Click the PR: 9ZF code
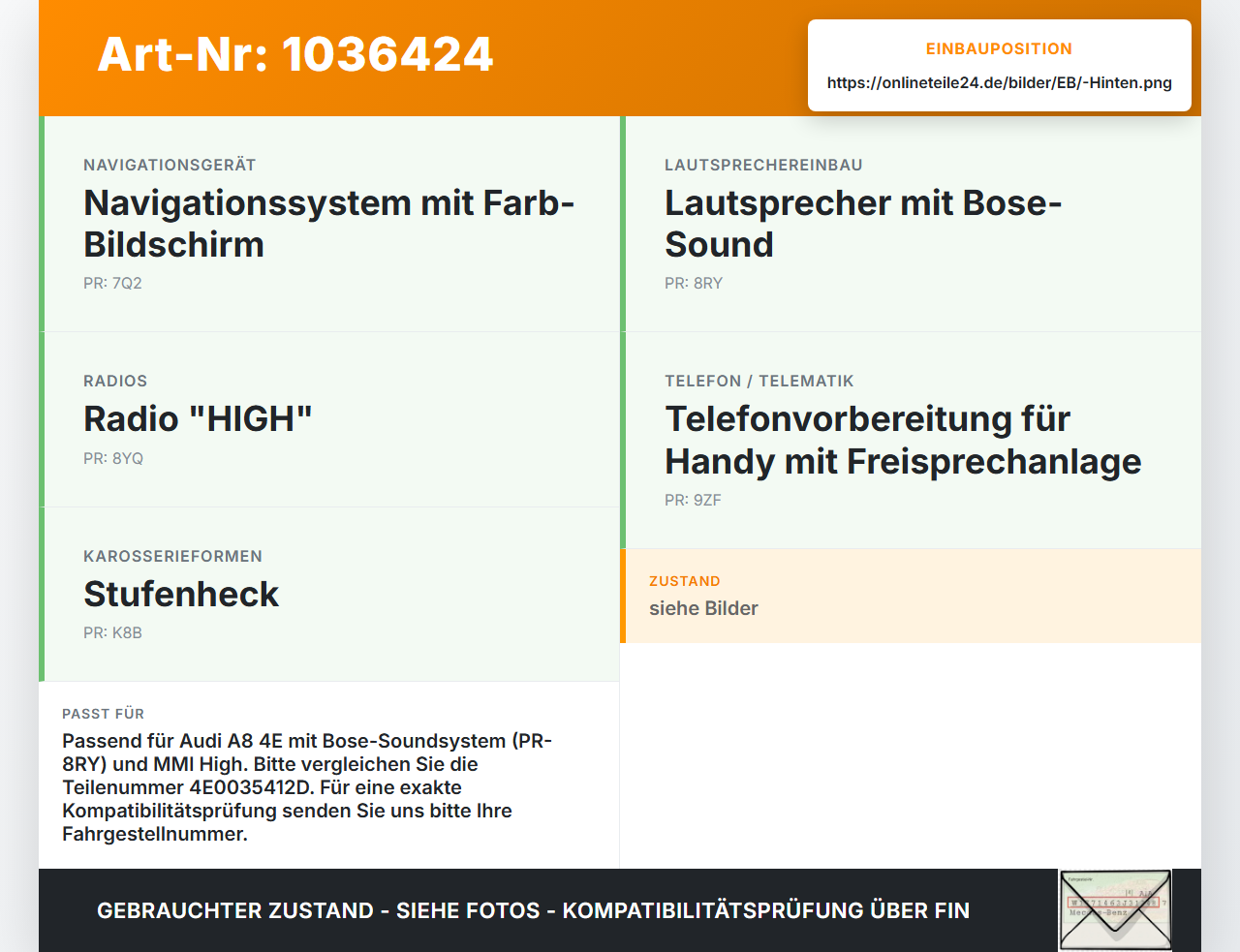Viewport: 1240px width, 952px height. pos(693,500)
